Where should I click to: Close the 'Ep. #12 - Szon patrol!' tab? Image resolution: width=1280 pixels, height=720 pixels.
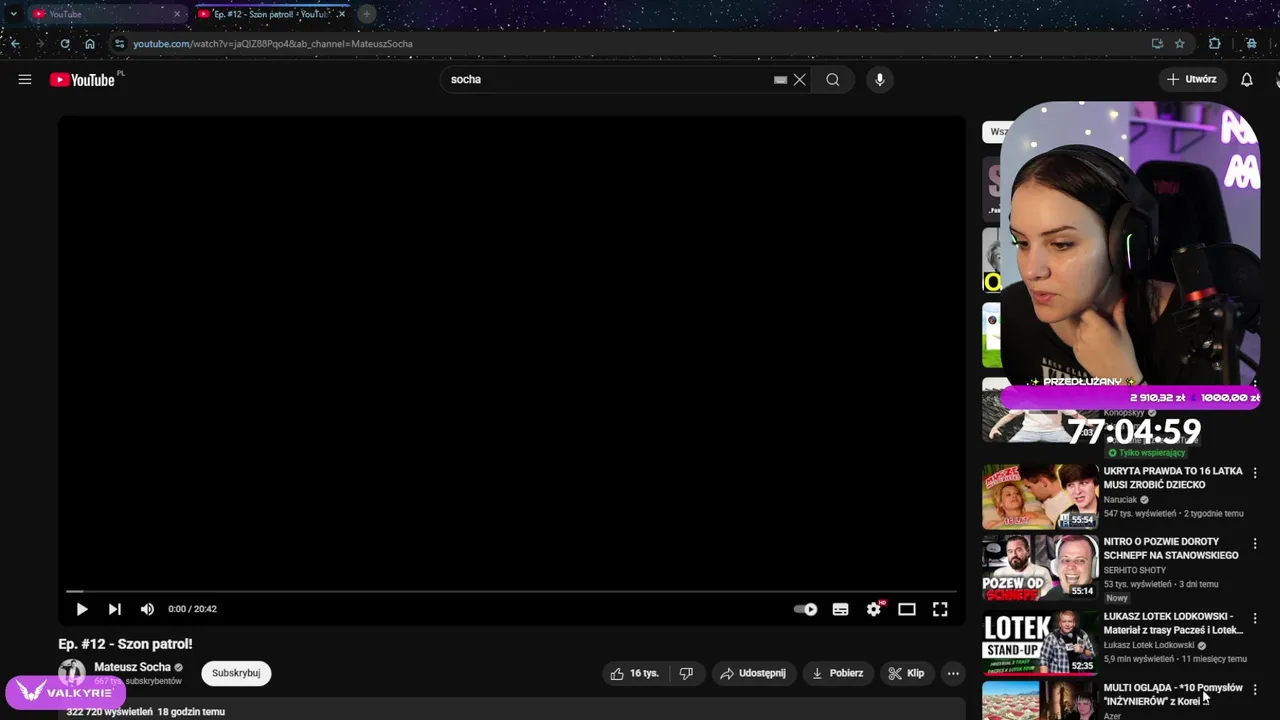[340, 14]
